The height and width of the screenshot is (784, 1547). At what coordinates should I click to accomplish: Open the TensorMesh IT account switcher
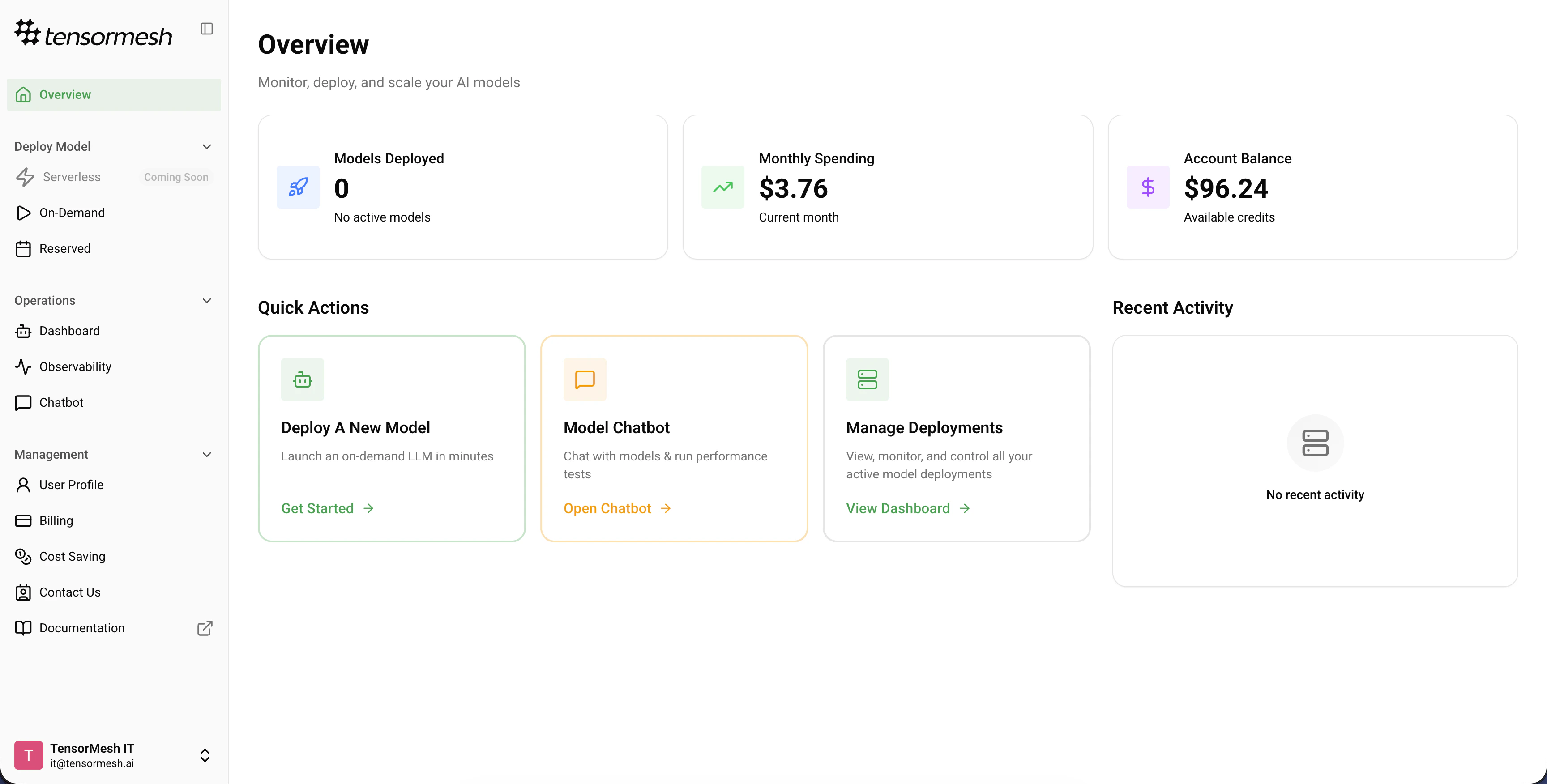[205, 755]
